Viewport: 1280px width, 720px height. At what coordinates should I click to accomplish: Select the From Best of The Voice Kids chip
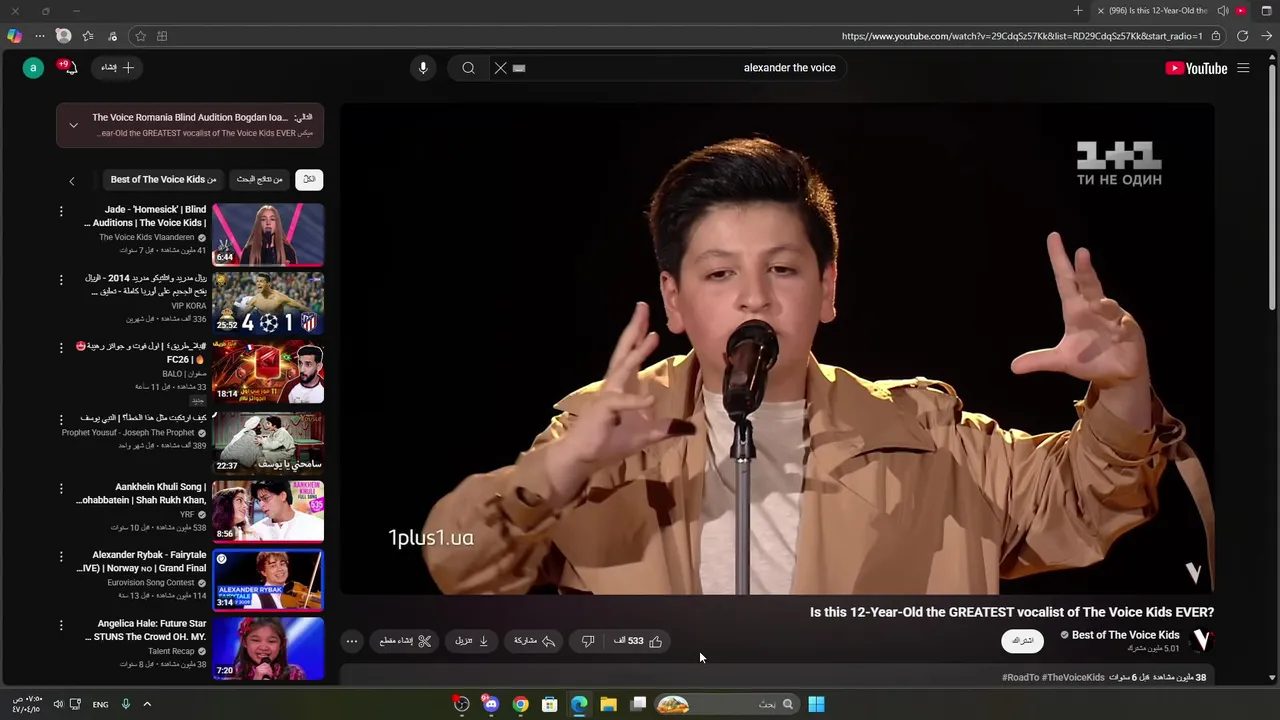tap(163, 179)
